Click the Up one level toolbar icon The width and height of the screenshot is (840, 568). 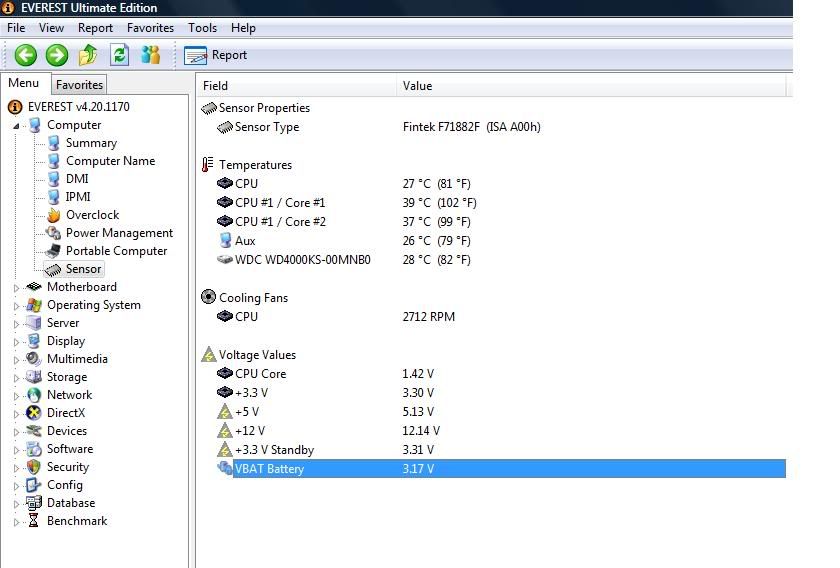(x=89, y=55)
